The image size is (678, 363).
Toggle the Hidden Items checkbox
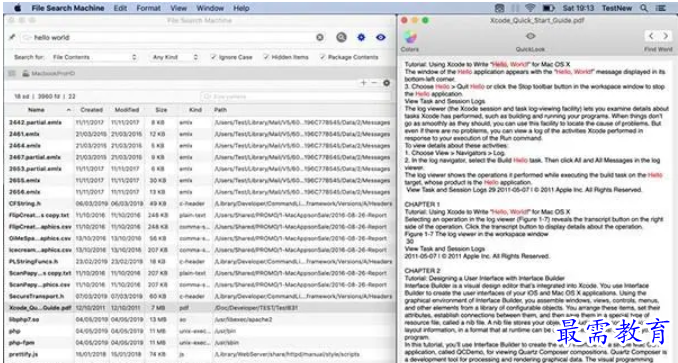click(x=266, y=57)
